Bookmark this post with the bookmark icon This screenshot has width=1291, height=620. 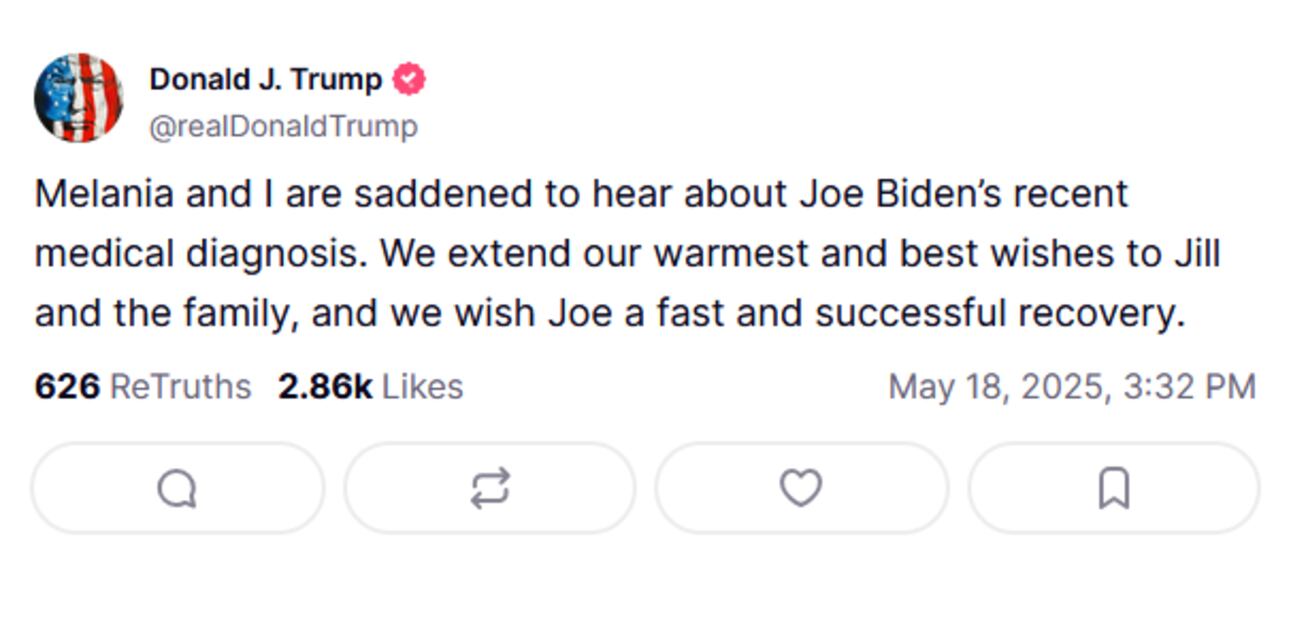(1113, 489)
